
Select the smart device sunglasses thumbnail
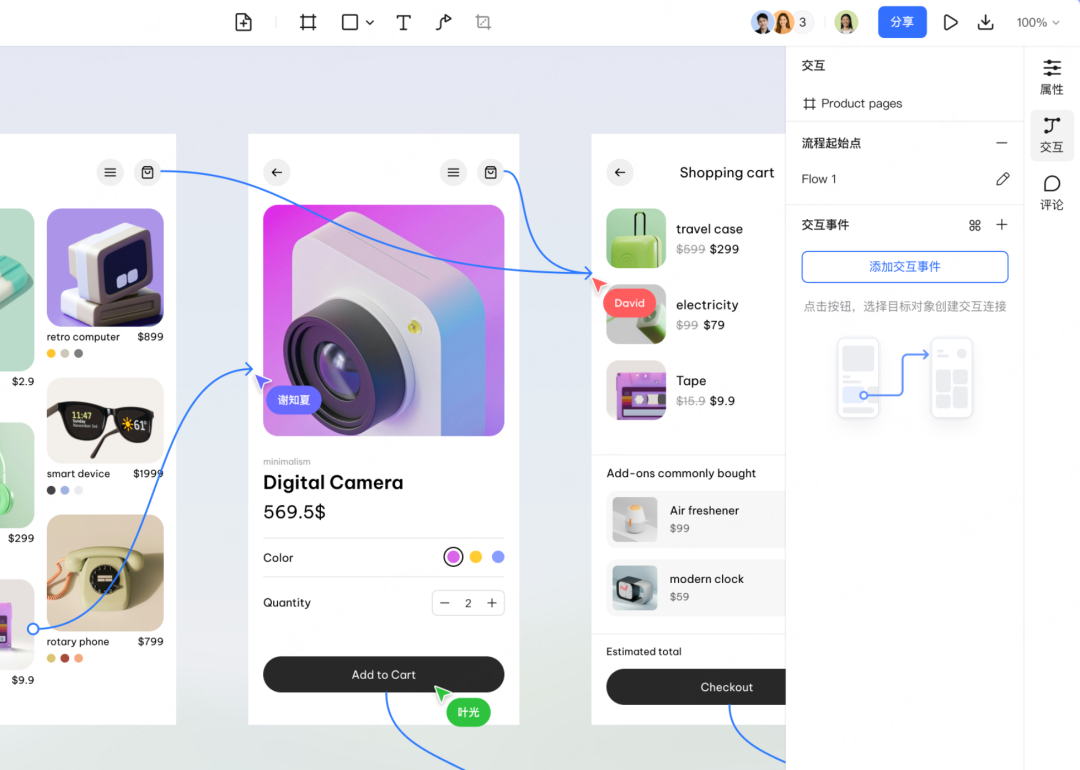(x=105, y=420)
